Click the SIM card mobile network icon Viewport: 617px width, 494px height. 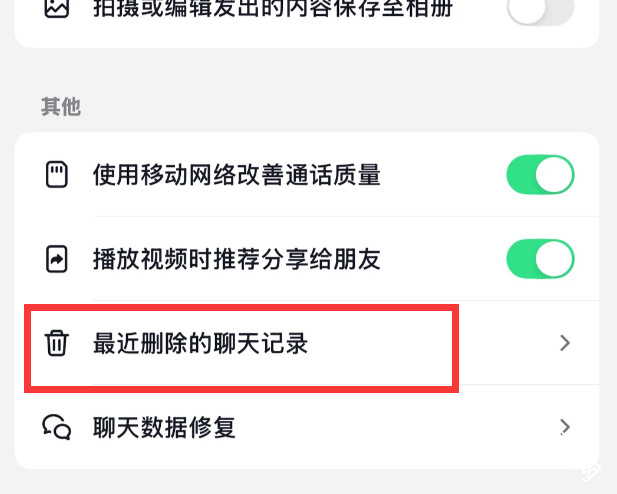(x=57, y=176)
